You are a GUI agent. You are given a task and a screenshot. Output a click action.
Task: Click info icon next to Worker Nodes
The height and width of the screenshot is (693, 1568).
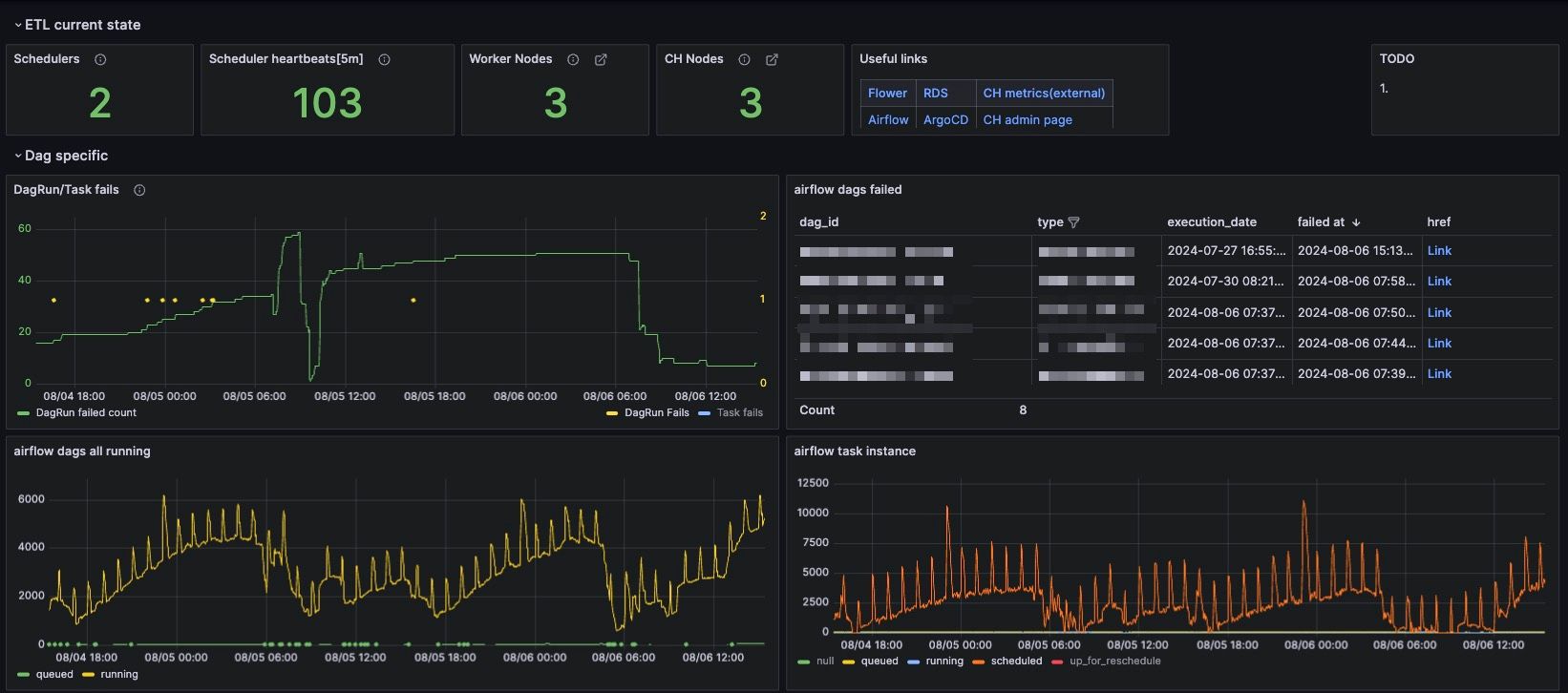[573, 59]
